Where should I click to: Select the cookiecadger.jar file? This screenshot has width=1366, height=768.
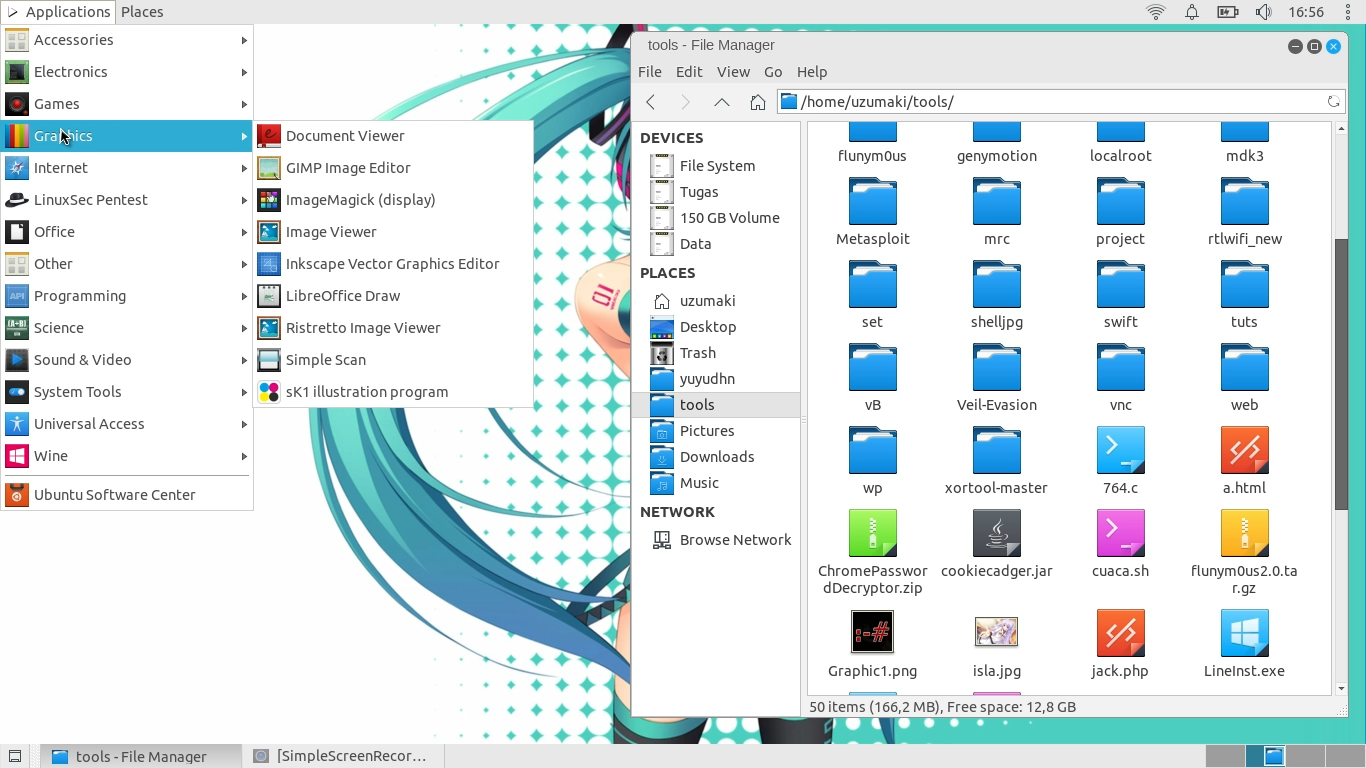click(996, 544)
